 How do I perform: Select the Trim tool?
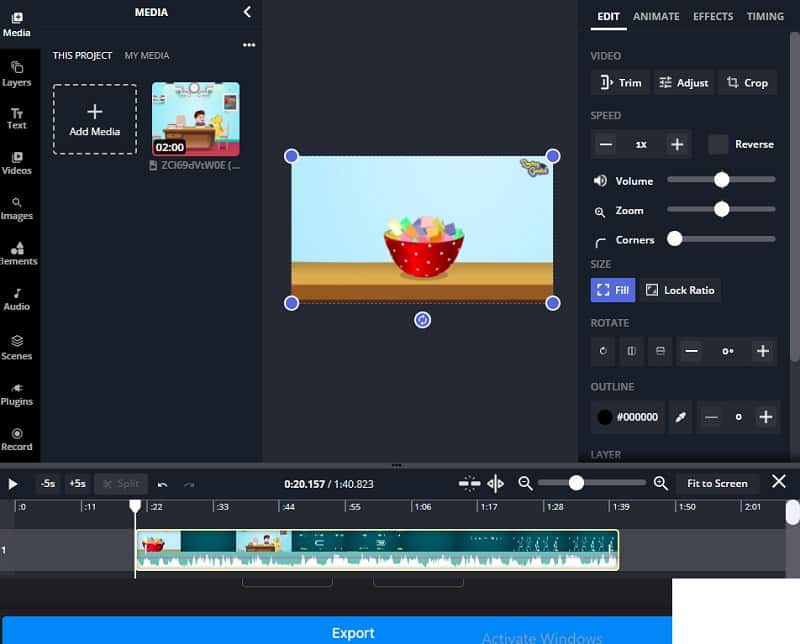click(620, 82)
